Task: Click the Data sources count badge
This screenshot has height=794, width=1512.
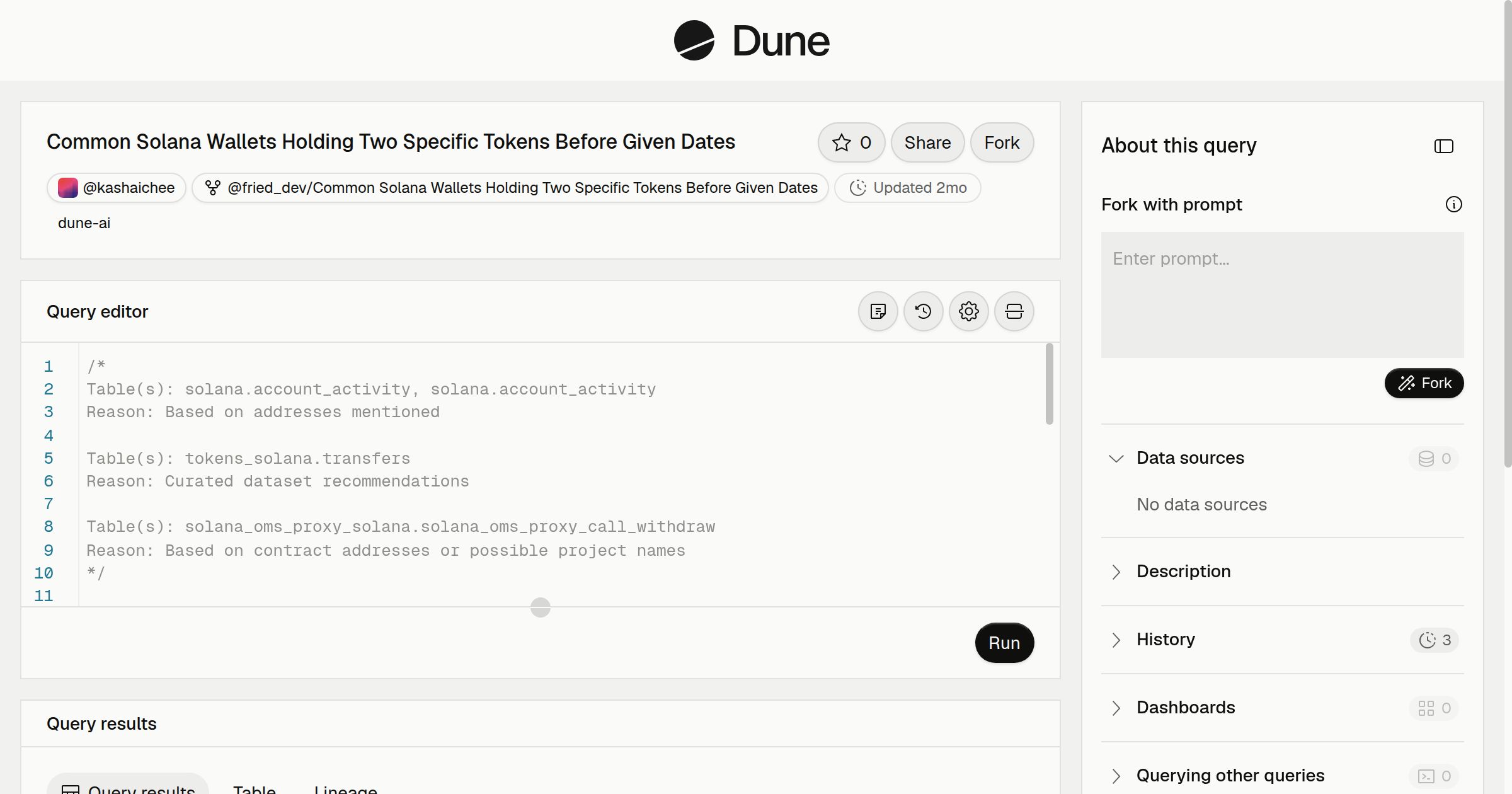Action: click(x=1434, y=458)
